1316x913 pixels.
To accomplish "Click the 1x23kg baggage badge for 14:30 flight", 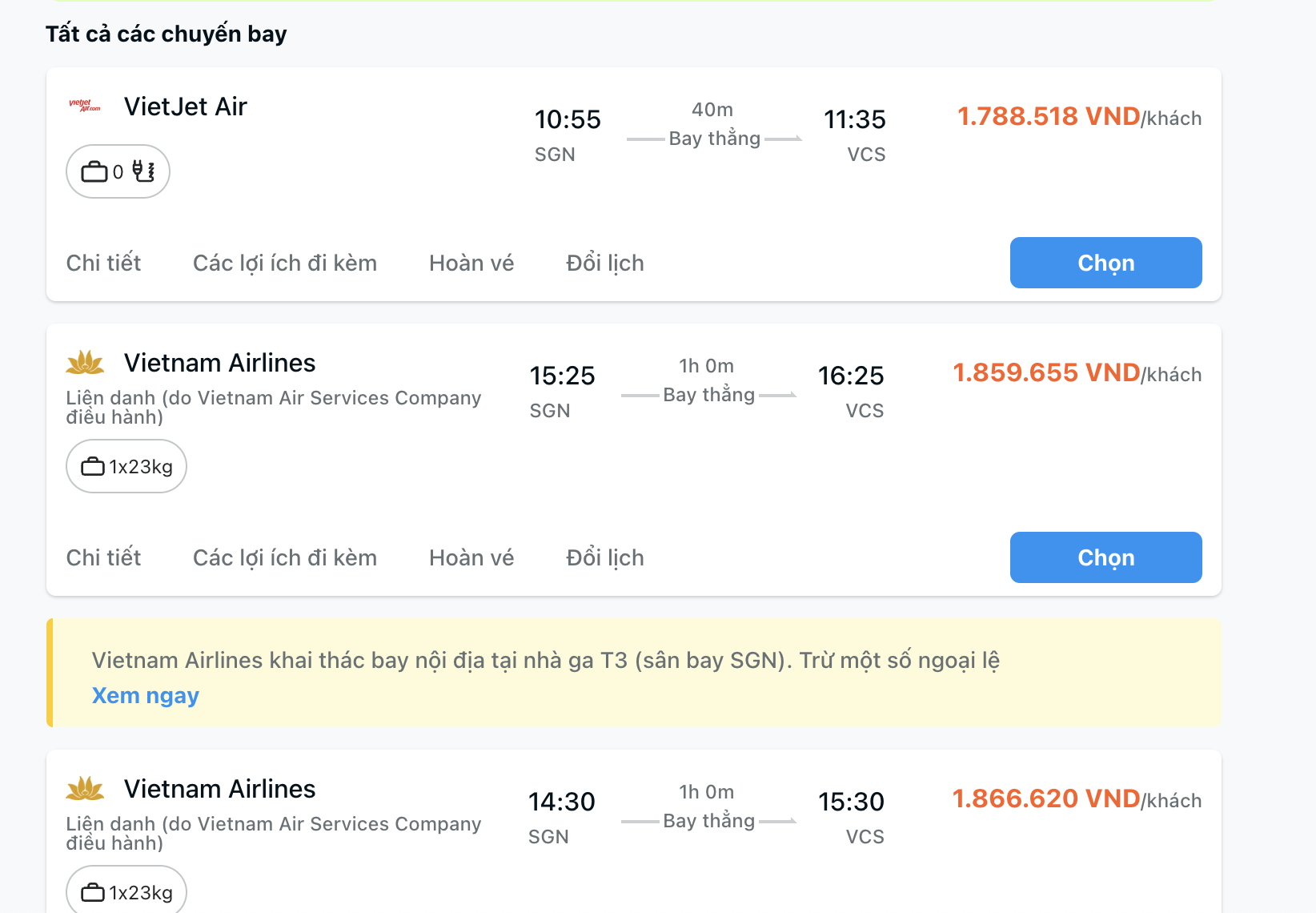I will 126,892.
